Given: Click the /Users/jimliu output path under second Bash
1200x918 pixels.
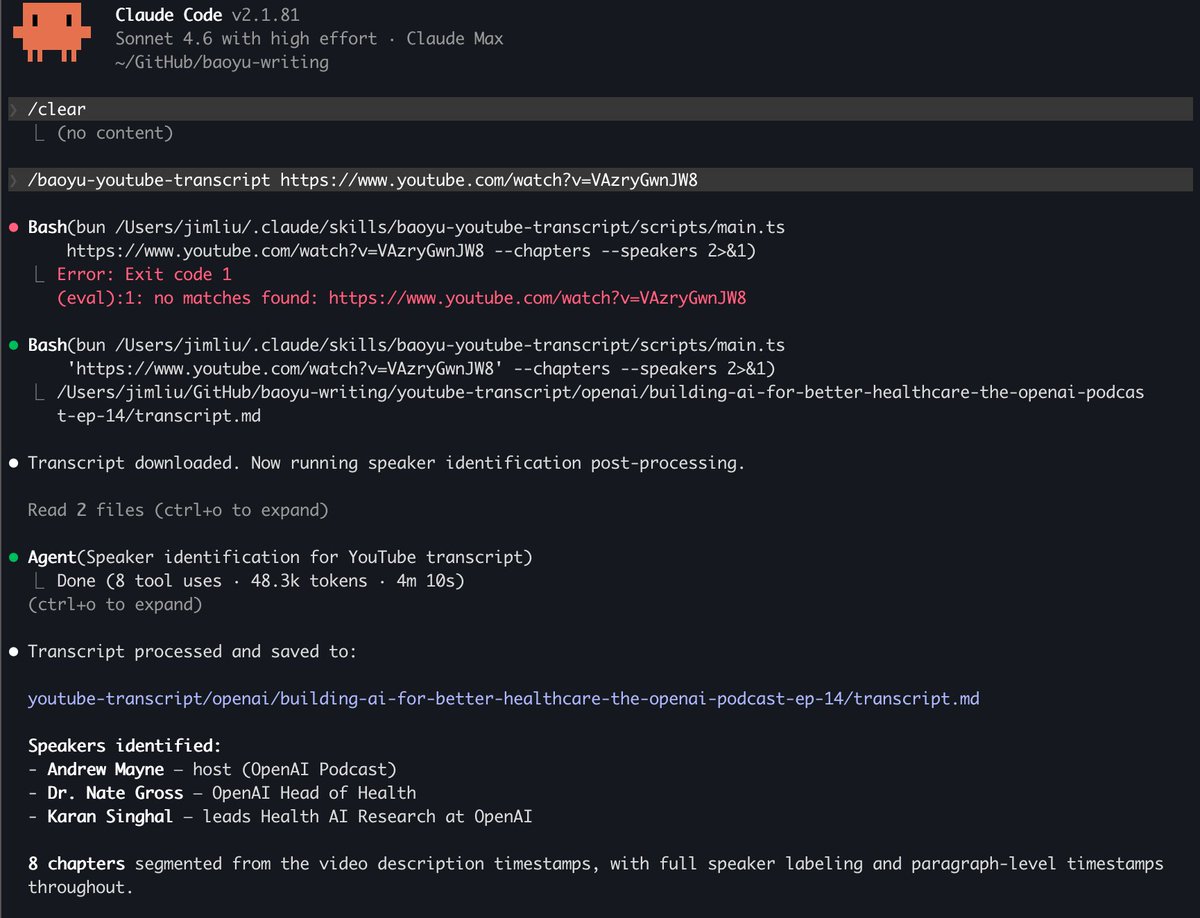Looking at the screenshot, I should 600,404.
